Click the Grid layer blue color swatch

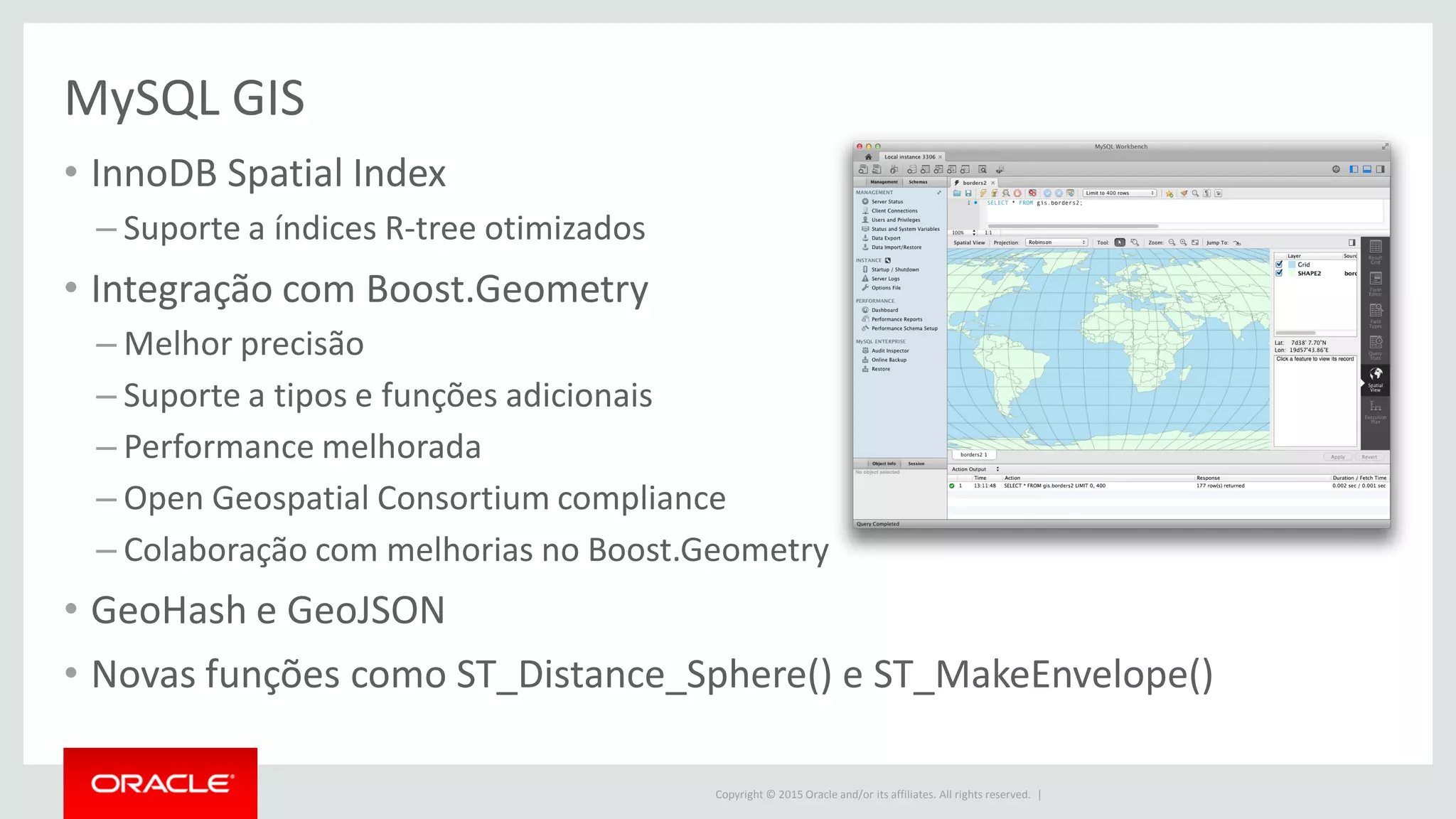coord(1292,264)
